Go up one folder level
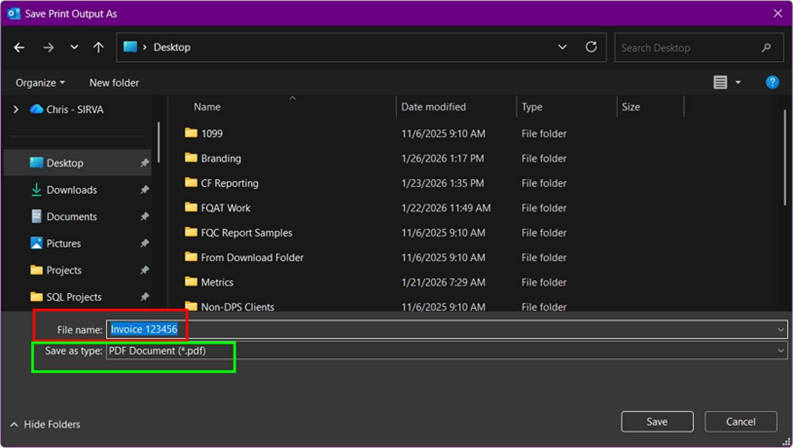 click(98, 47)
